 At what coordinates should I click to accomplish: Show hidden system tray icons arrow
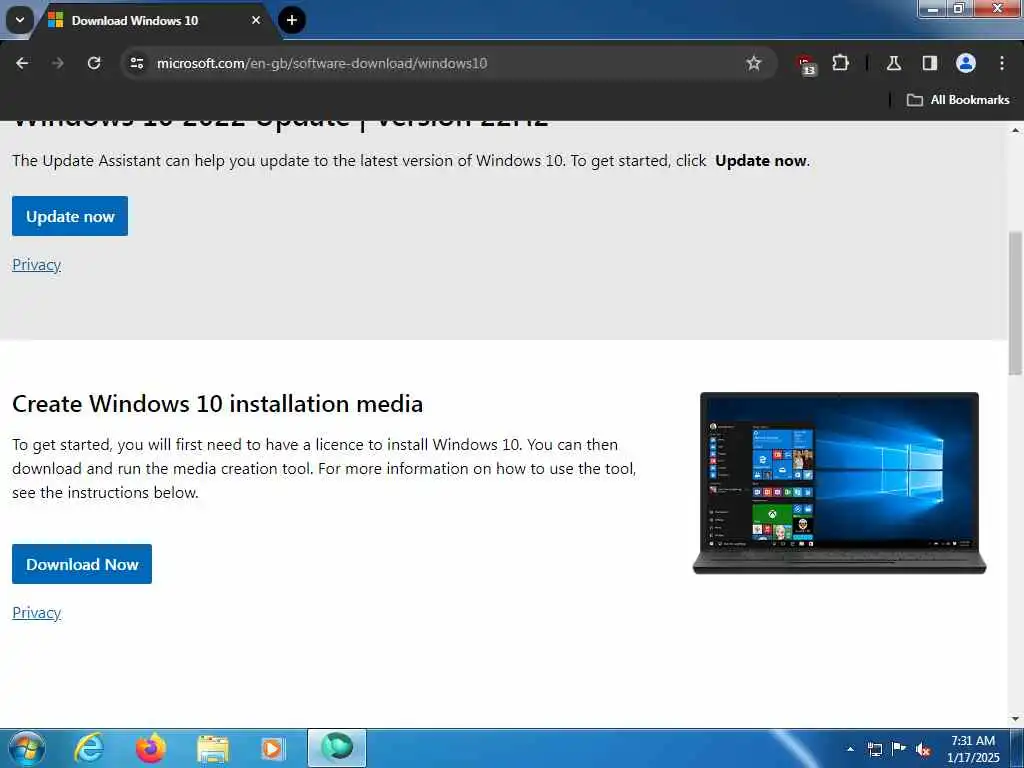850,749
